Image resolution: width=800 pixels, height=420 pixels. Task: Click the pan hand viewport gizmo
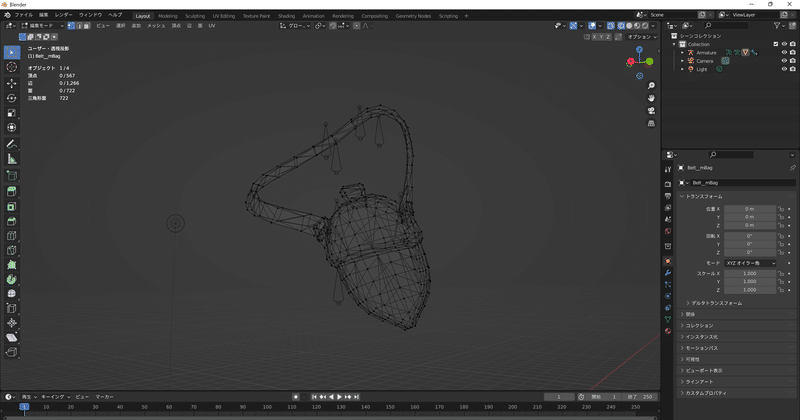point(651,98)
